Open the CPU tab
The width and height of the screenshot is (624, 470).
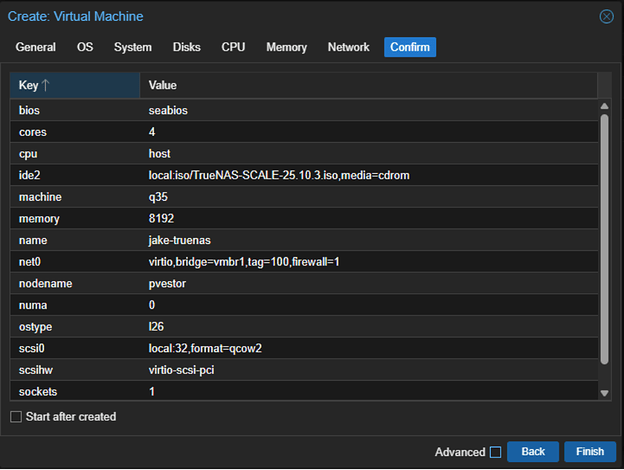pos(233,47)
